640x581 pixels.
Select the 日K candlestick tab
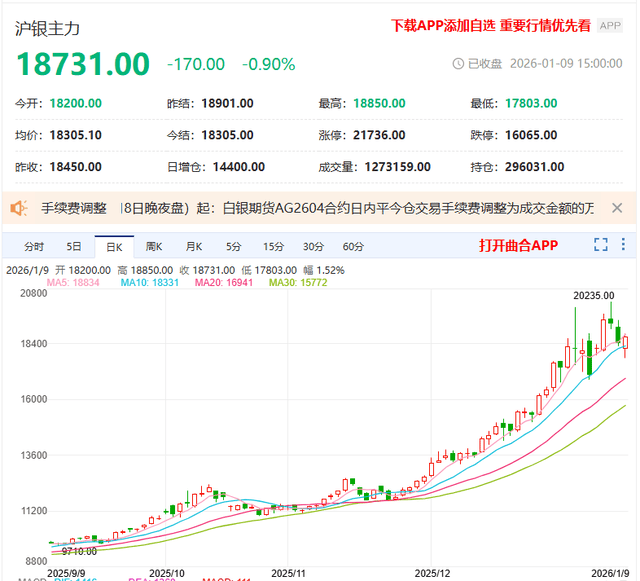point(113,246)
